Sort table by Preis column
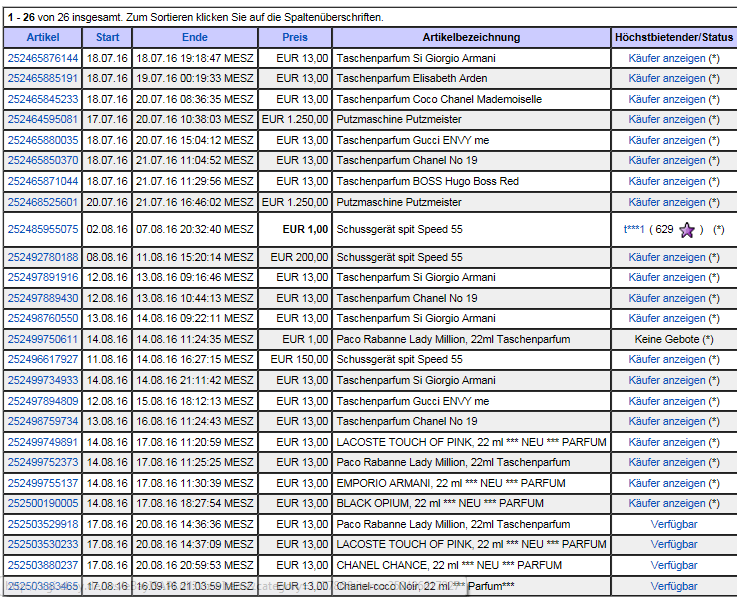Screen dimensions: 737x597 tap(295, 38)
